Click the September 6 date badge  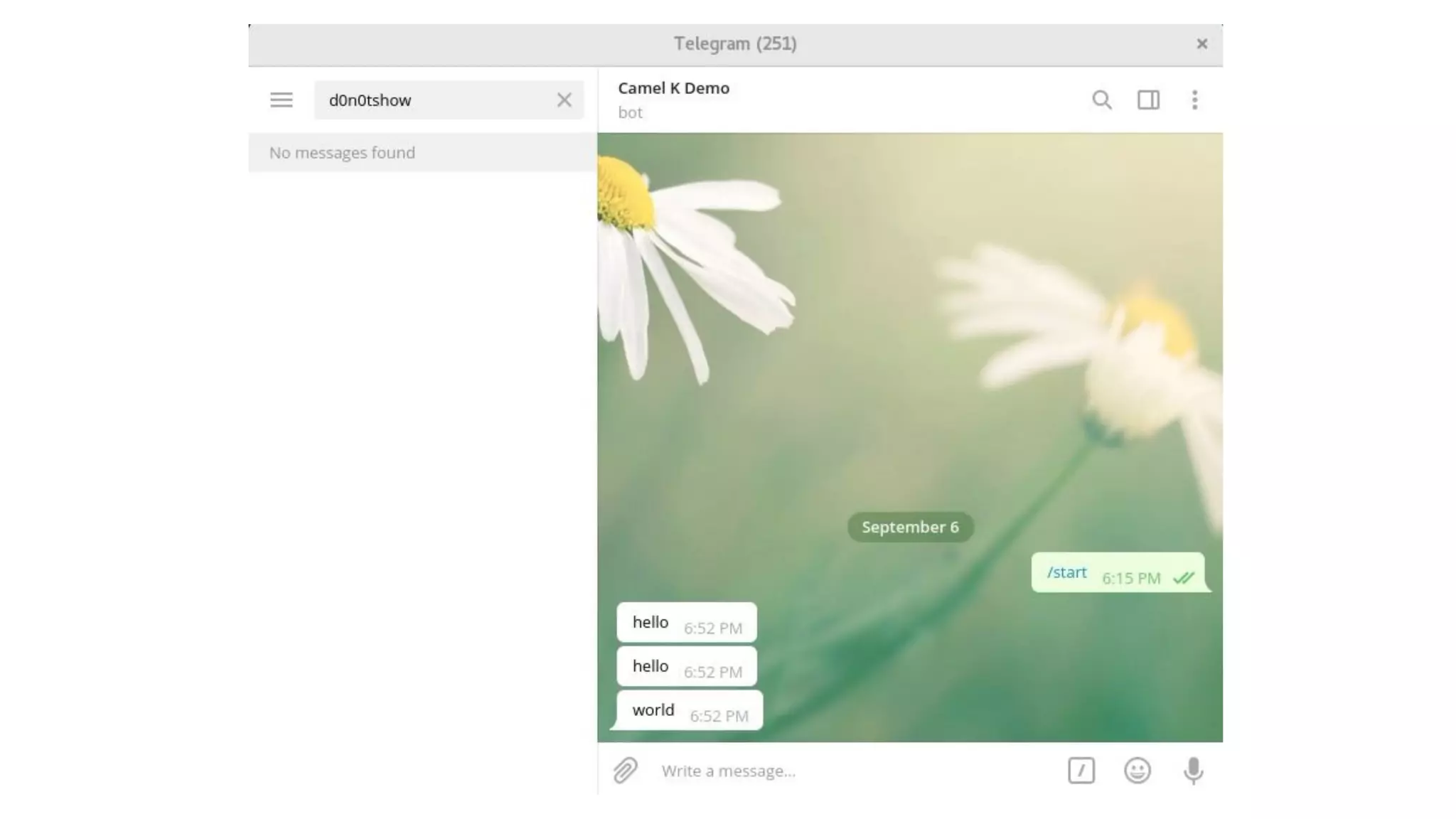point(910,527)
